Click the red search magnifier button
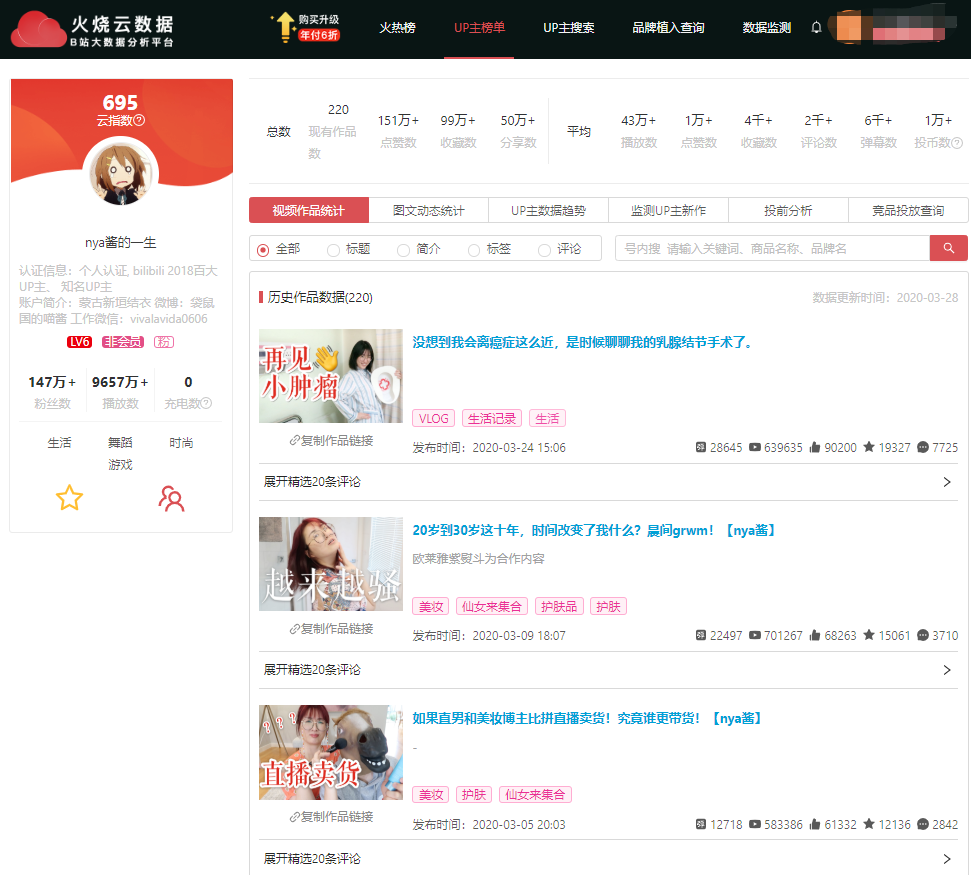 948,248
